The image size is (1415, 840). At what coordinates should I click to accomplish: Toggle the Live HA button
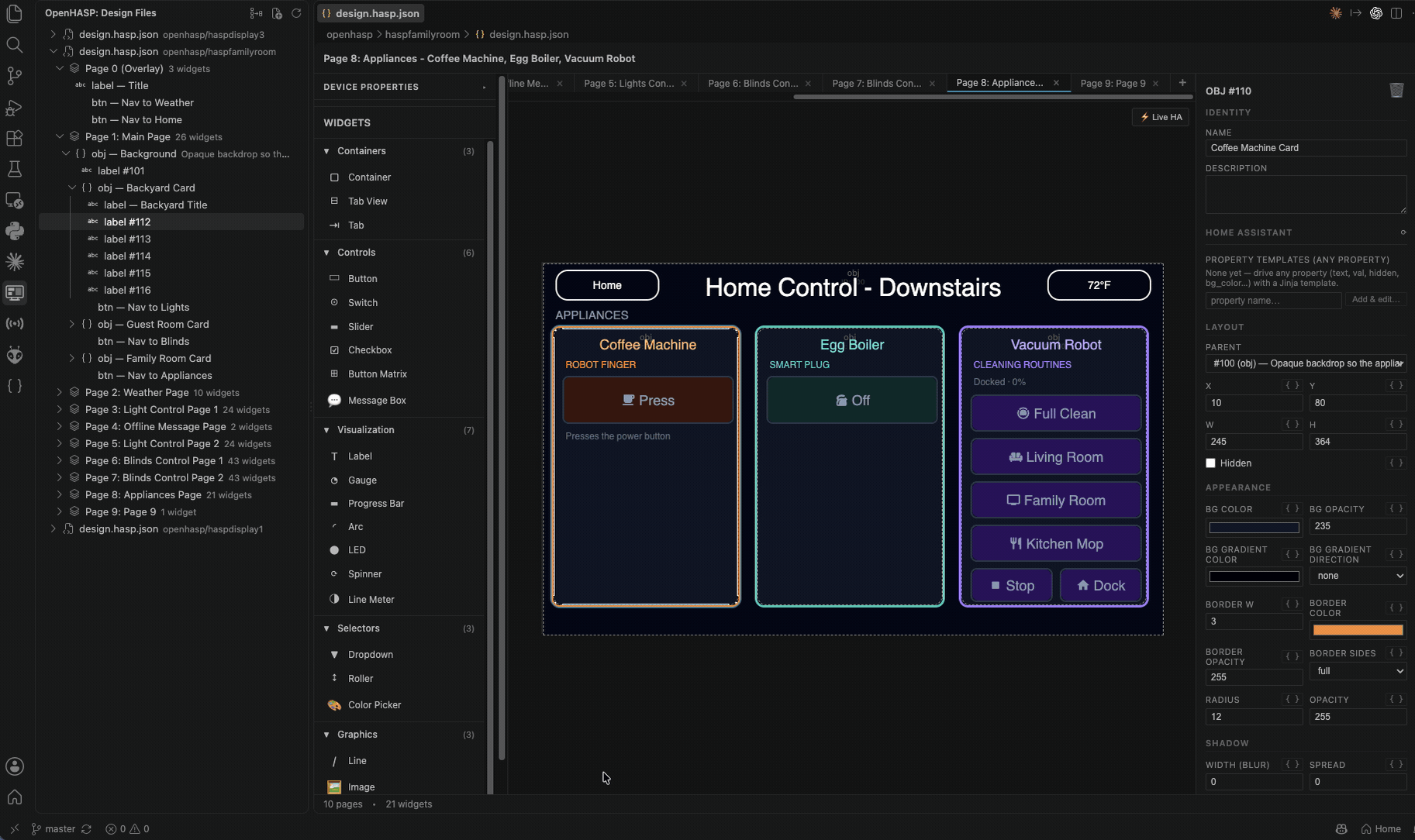click(x=1161, y=117)
